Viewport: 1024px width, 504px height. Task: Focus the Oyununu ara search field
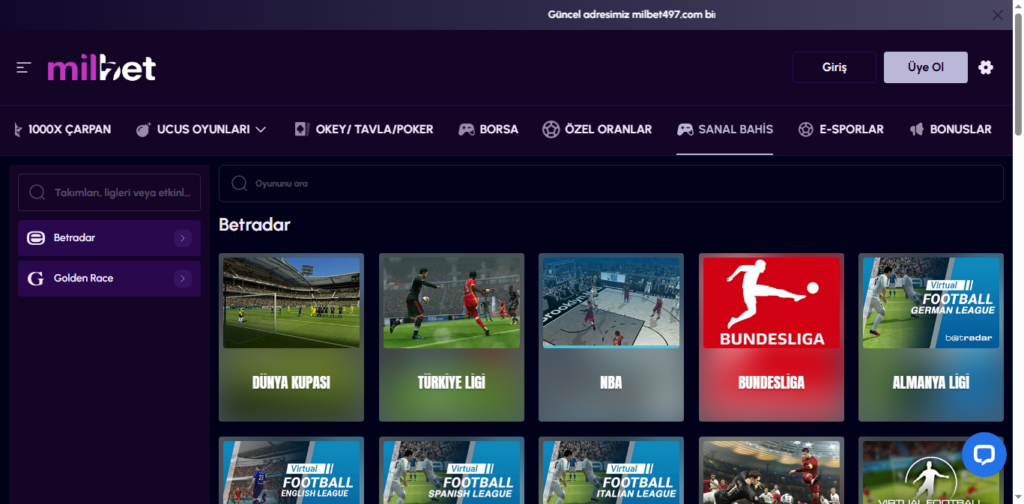point(610,184)
